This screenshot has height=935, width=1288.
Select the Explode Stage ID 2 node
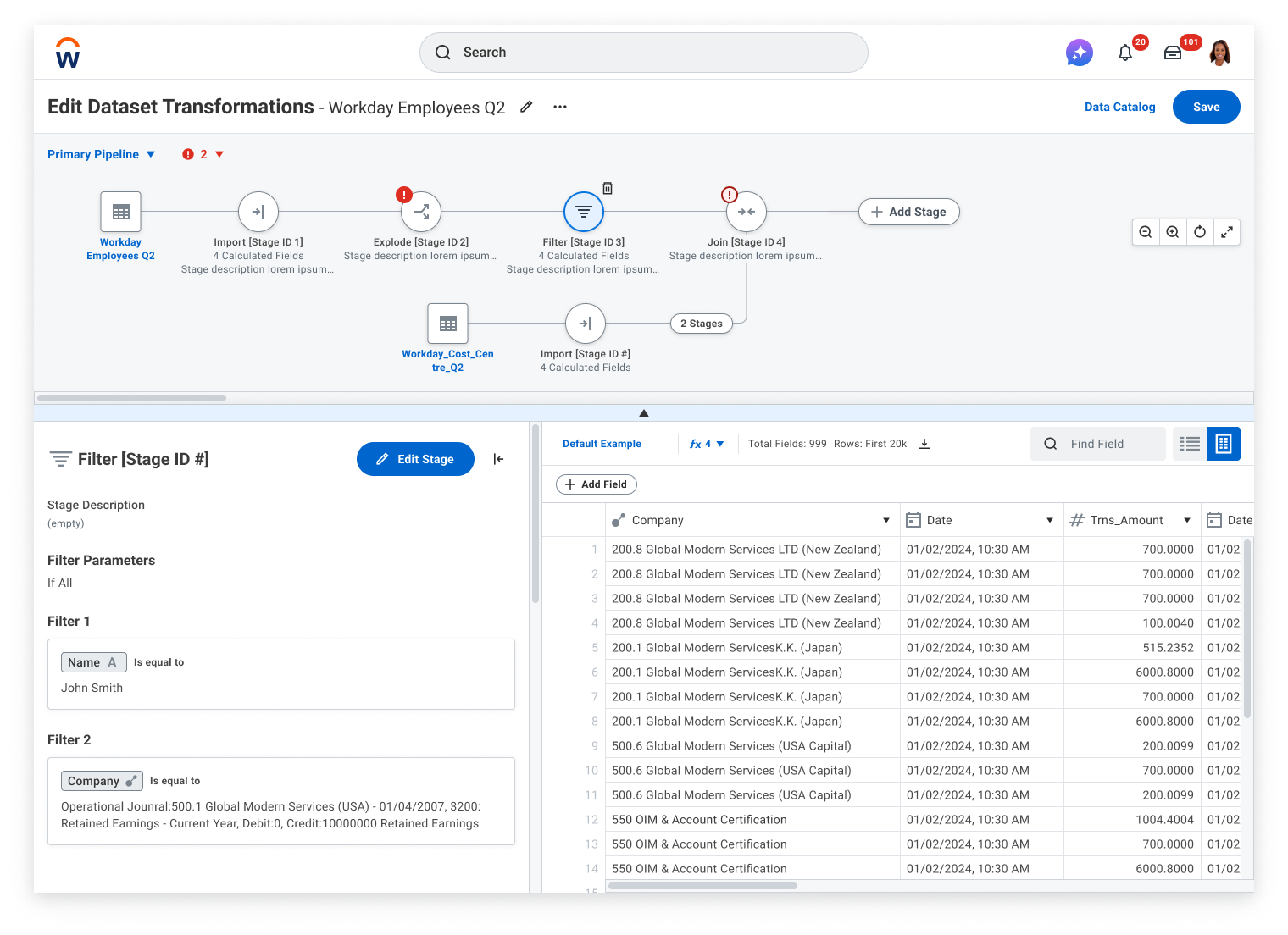(421, 212)
